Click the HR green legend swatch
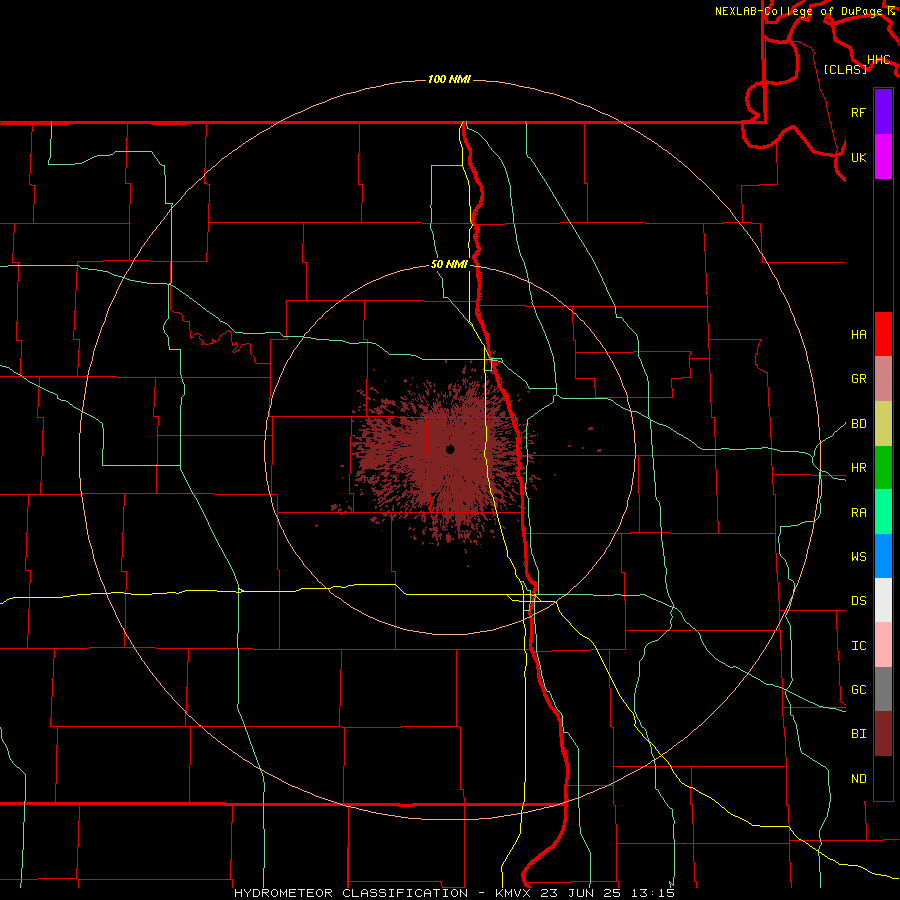 [x=883, y=468]
